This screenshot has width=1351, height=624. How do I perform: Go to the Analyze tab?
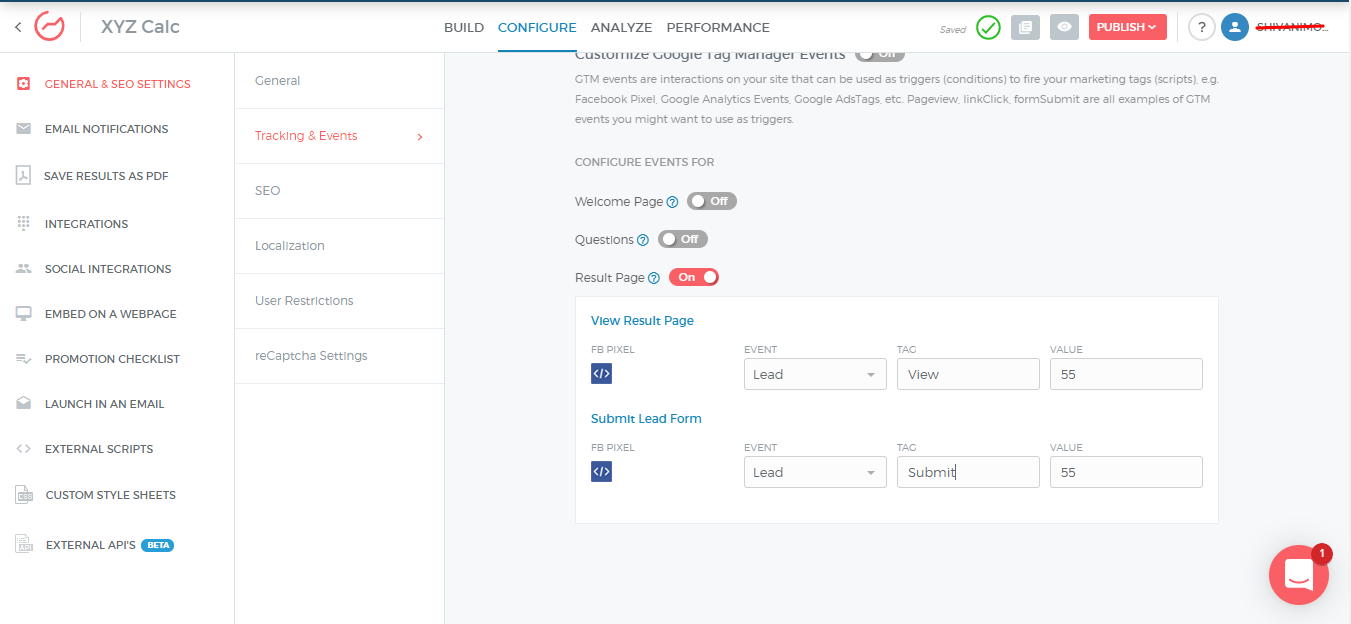621,28
